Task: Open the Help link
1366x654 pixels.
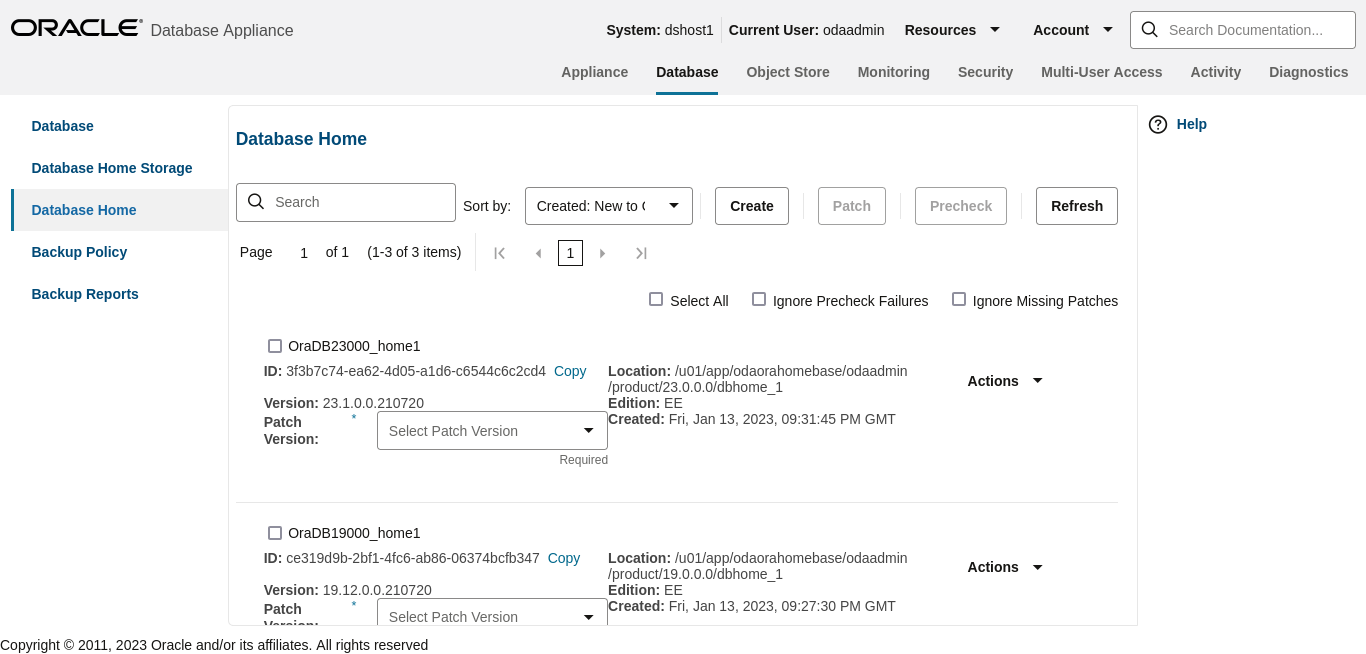Action: 1192,124
